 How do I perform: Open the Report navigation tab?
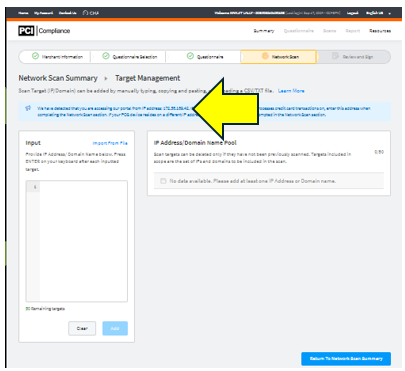353,31
